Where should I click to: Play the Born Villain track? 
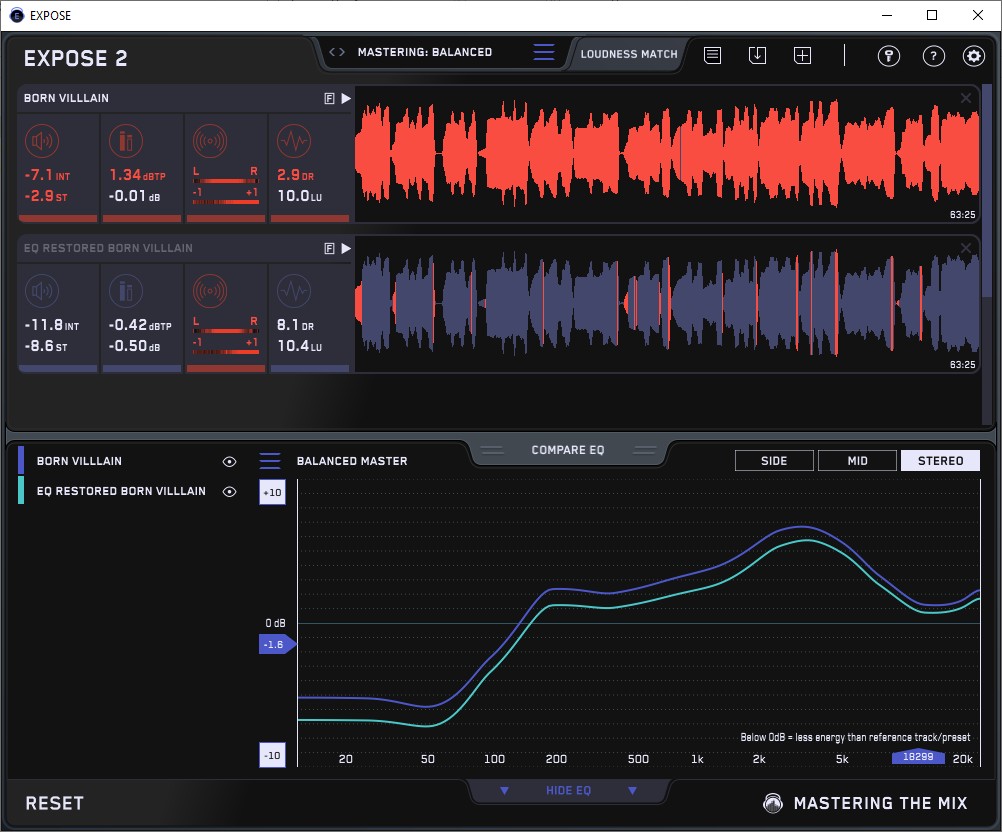tap(346, 99)
